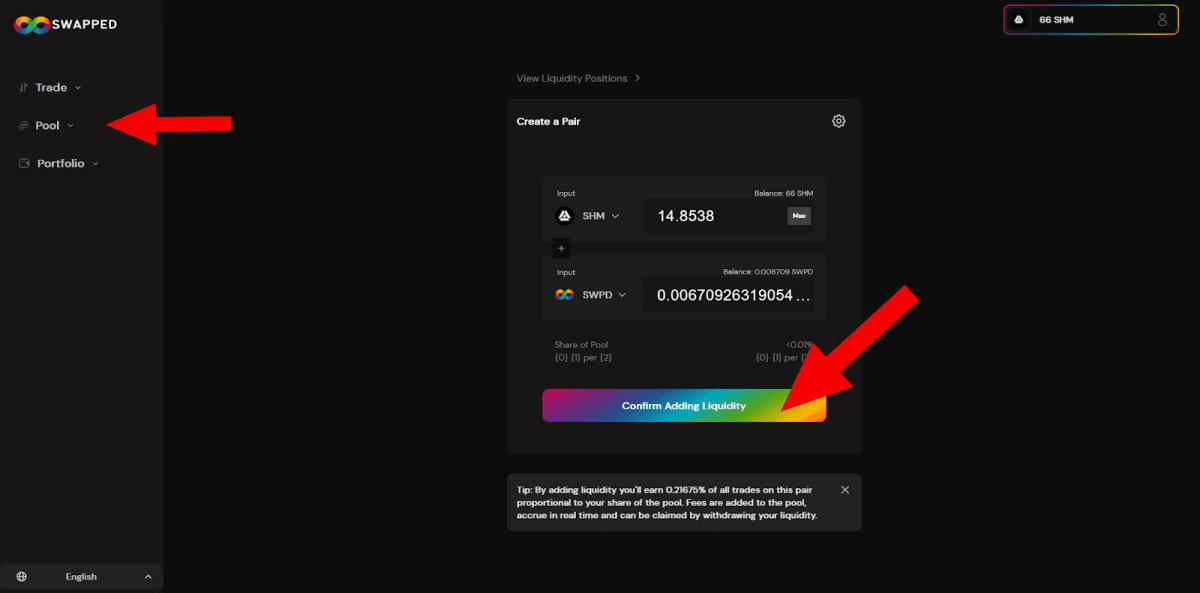This screenshot has width=1200, height=593.
Task: Click the plus icon between input fields
Action: tap(561, 248)
